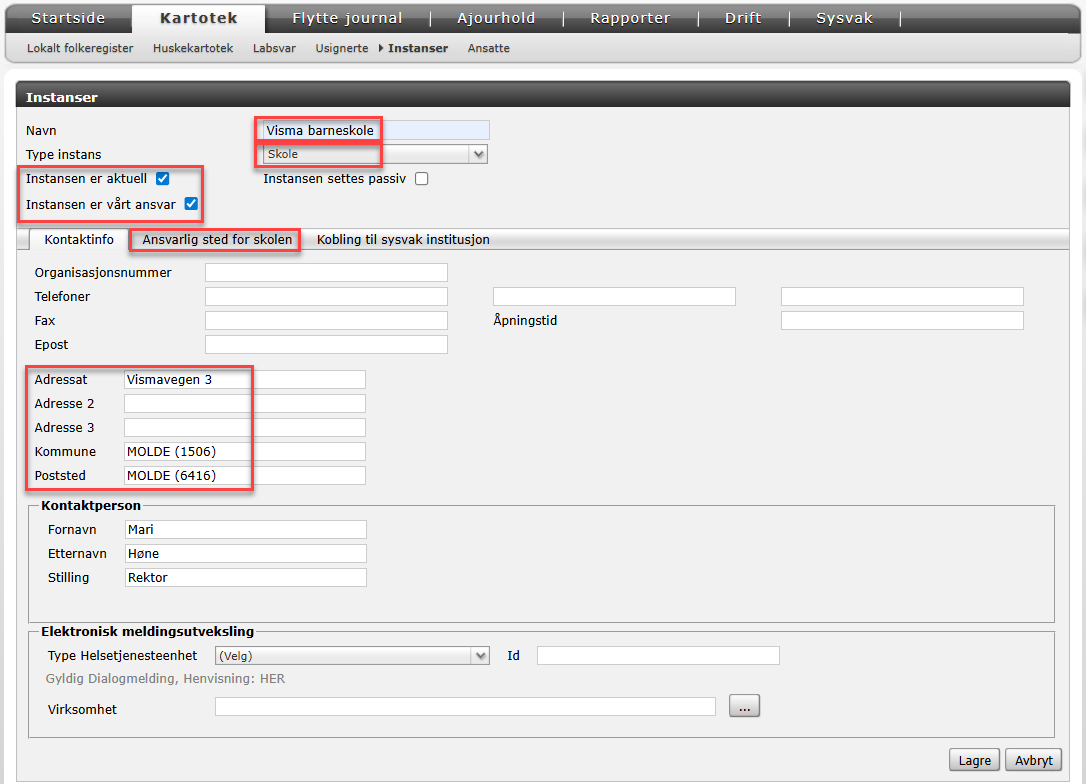Click the Organisasjonsnummer input field
The height and width of the screenshot is (784, 1086).
pyautogui.click(x=326, y=273)
